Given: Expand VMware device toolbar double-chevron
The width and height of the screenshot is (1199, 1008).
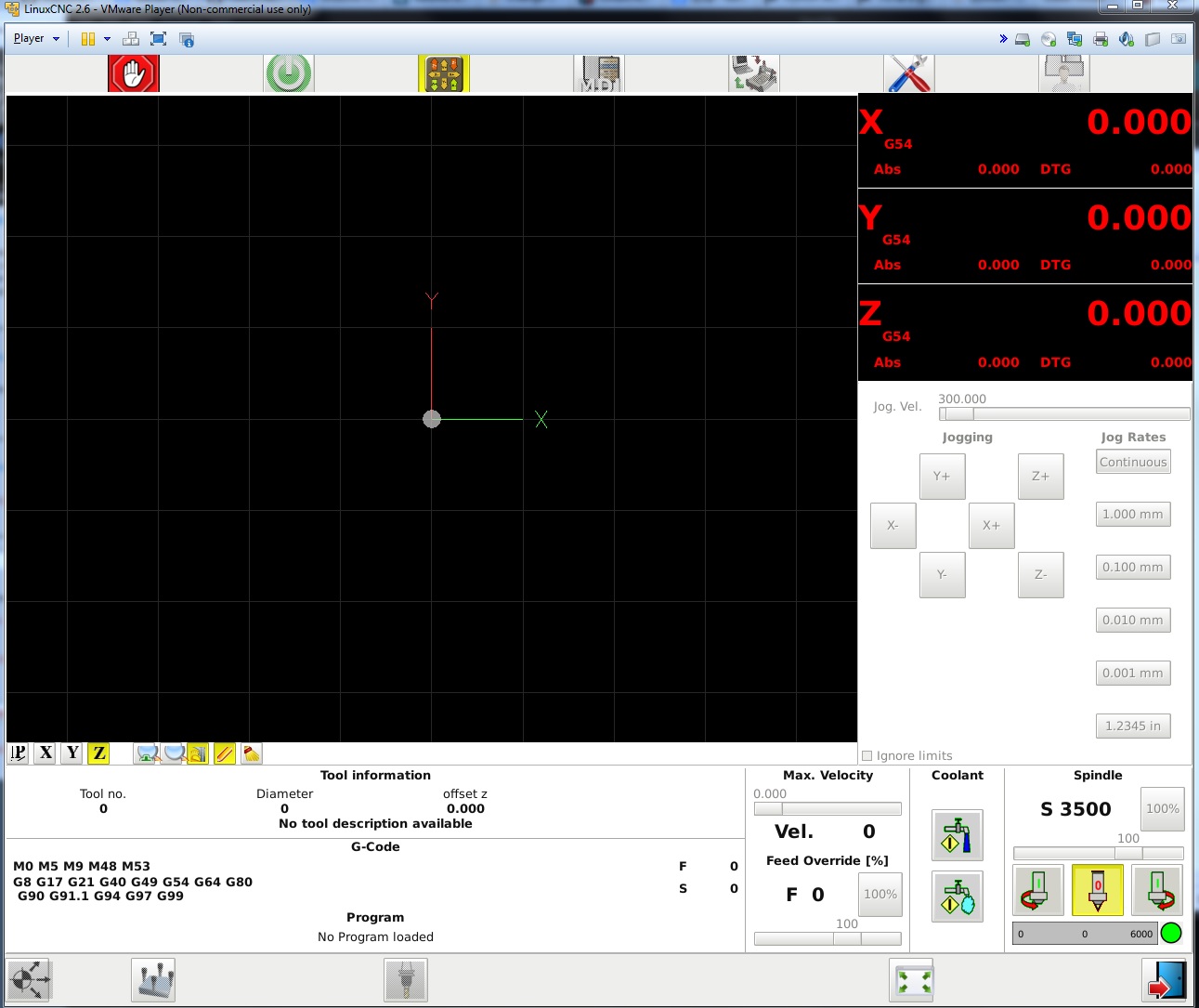Looking at the screenshot, I should (x=1003, y=39).
